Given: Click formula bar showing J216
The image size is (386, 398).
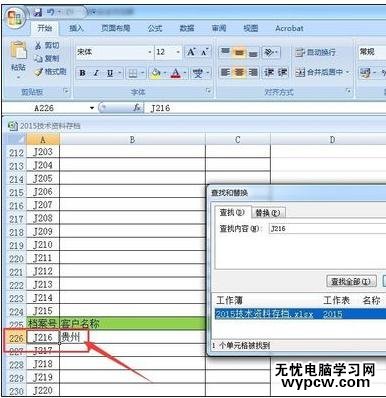Looking at the screenshot, I should click(265, 108).
